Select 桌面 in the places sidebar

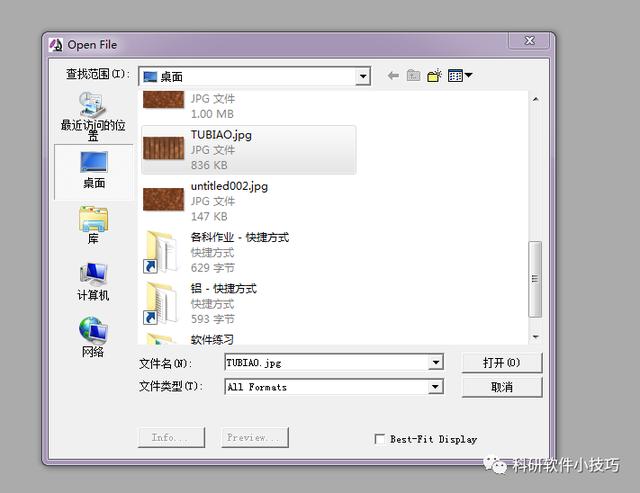(94, 171)
